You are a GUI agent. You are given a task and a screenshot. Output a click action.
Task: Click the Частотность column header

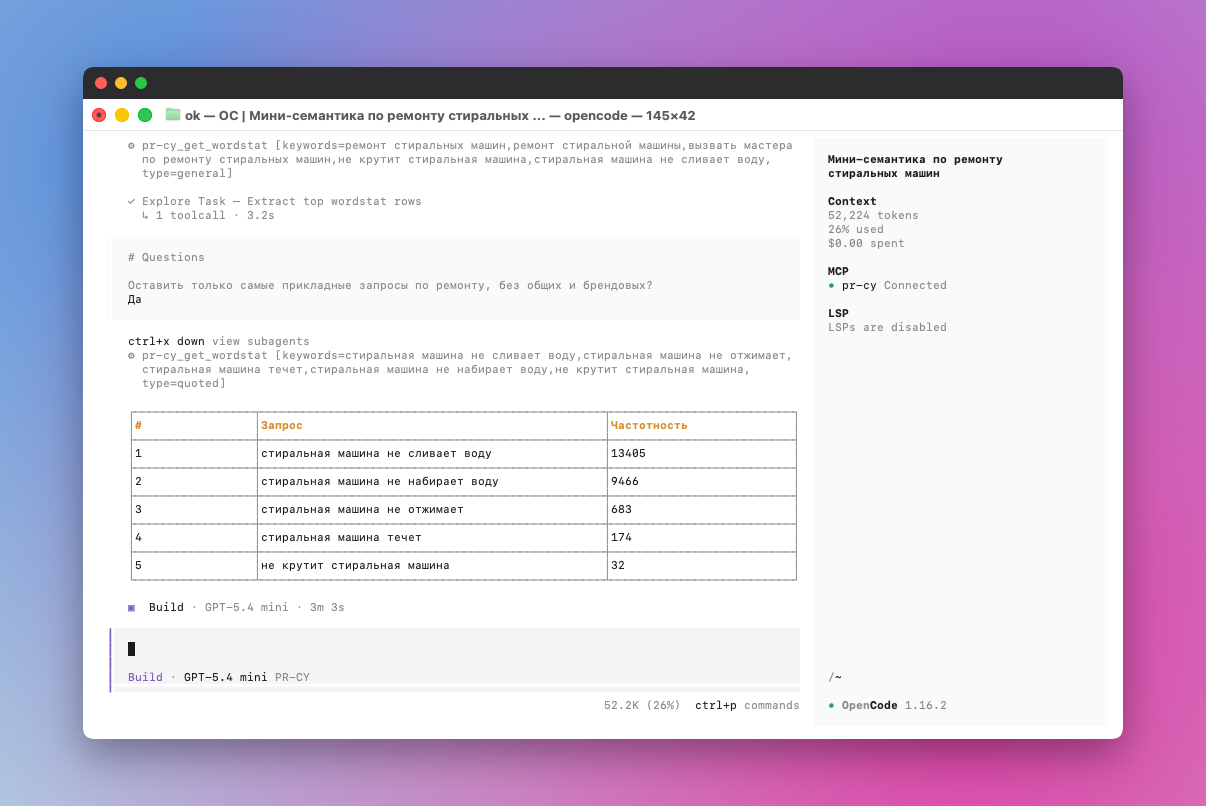[x=649, y=425]
